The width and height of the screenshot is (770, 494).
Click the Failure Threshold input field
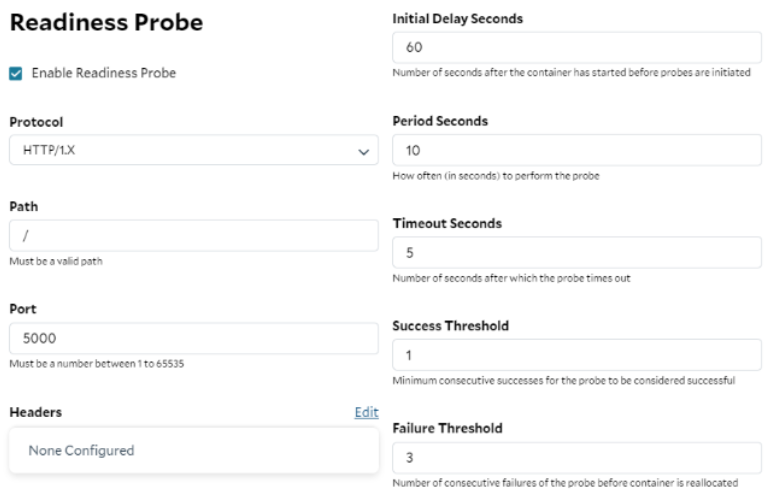tap(577, 458)
